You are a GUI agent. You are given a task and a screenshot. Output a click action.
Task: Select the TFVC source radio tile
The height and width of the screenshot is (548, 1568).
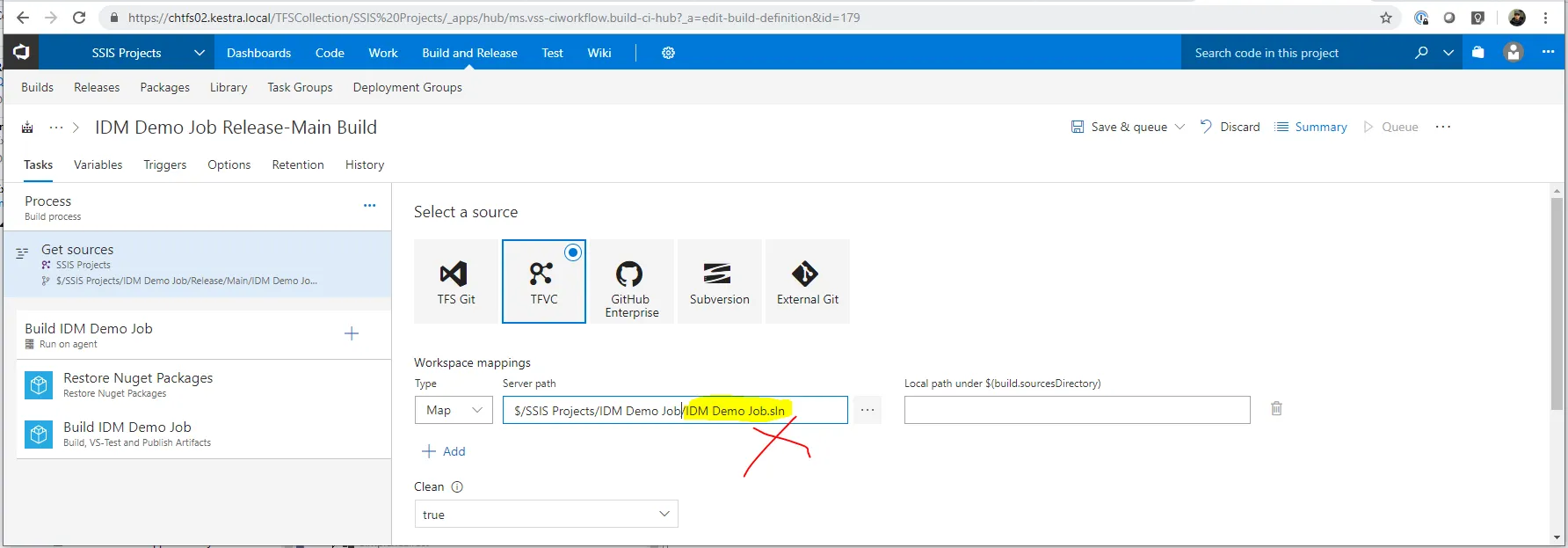click(544, 281)
